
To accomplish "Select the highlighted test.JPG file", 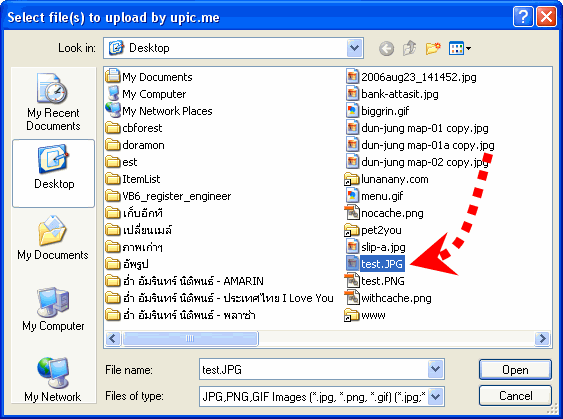I will click(x=376, y=264).
